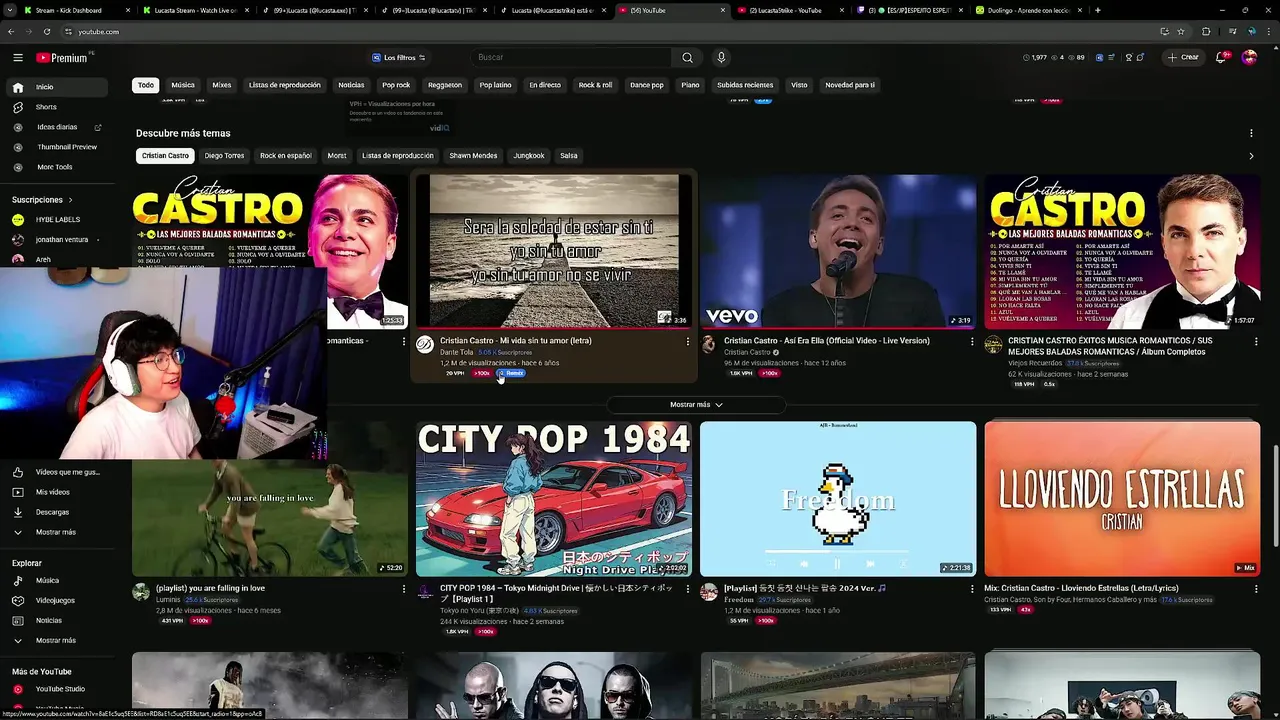The height and width of the screenshot is (720, 1280).
Task: Open Shorts in the sidebar
Action: 46,107
